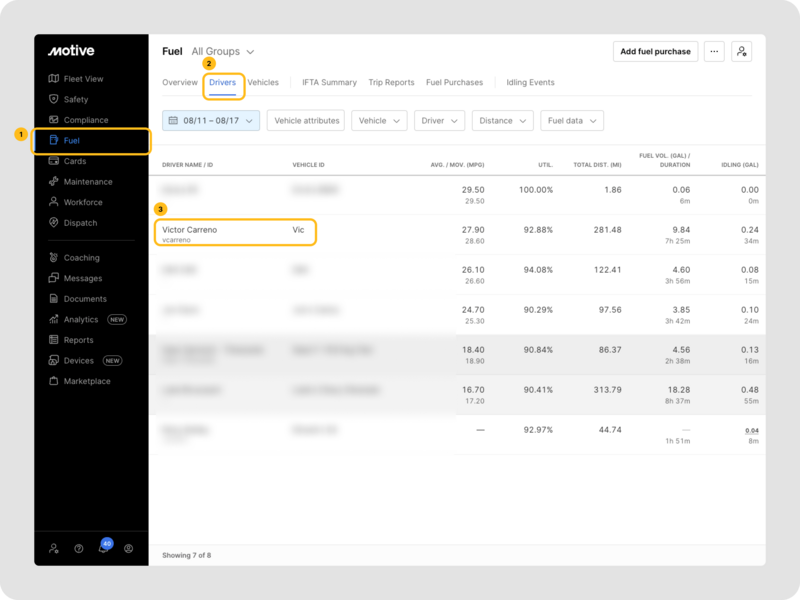Click the Vehicle attributes button
The image size is (800, 600).
(306, 120)
